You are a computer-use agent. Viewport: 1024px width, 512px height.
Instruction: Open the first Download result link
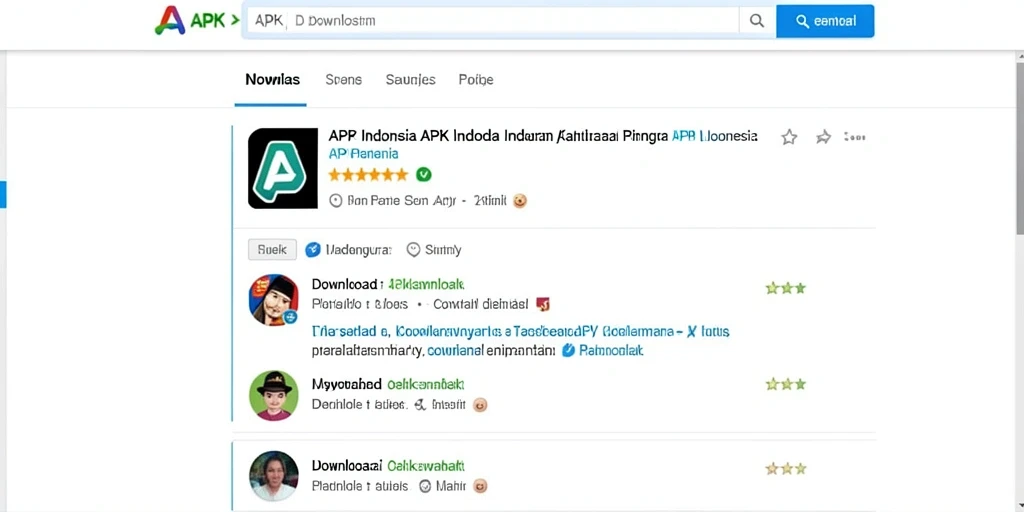(388, 284)
